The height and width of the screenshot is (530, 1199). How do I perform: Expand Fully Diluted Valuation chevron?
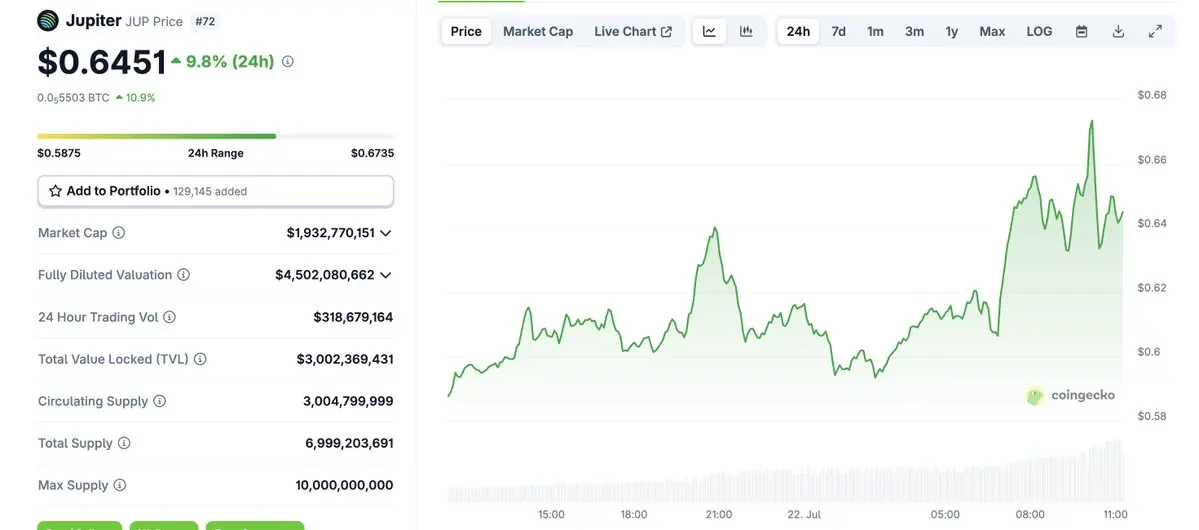pyautogui.click(x=385, y=275)
